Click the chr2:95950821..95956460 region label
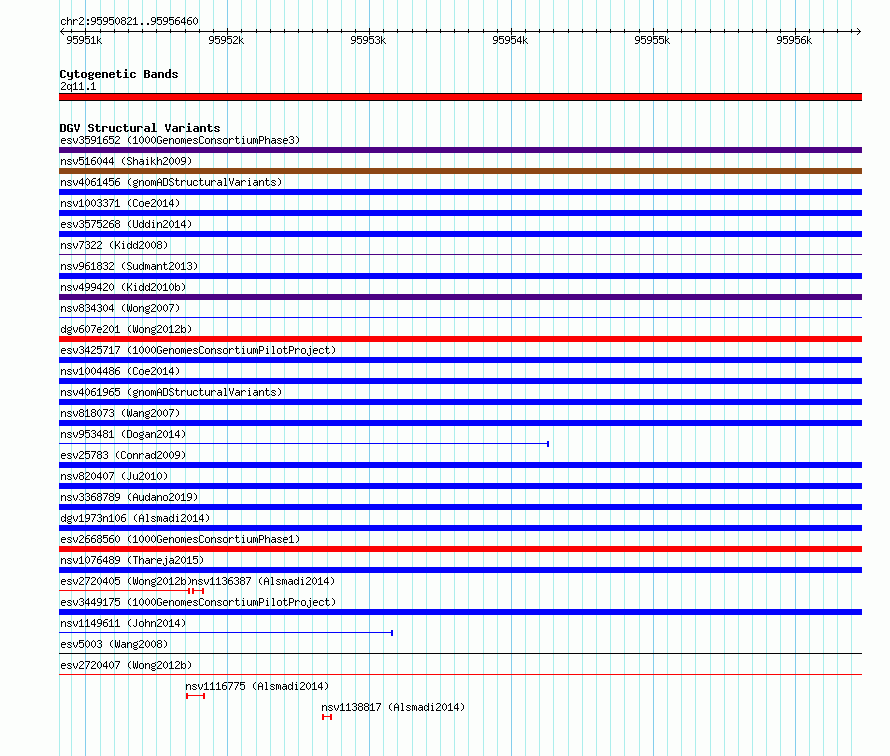The width and height of the screenshot is (890, 756). 129,21
